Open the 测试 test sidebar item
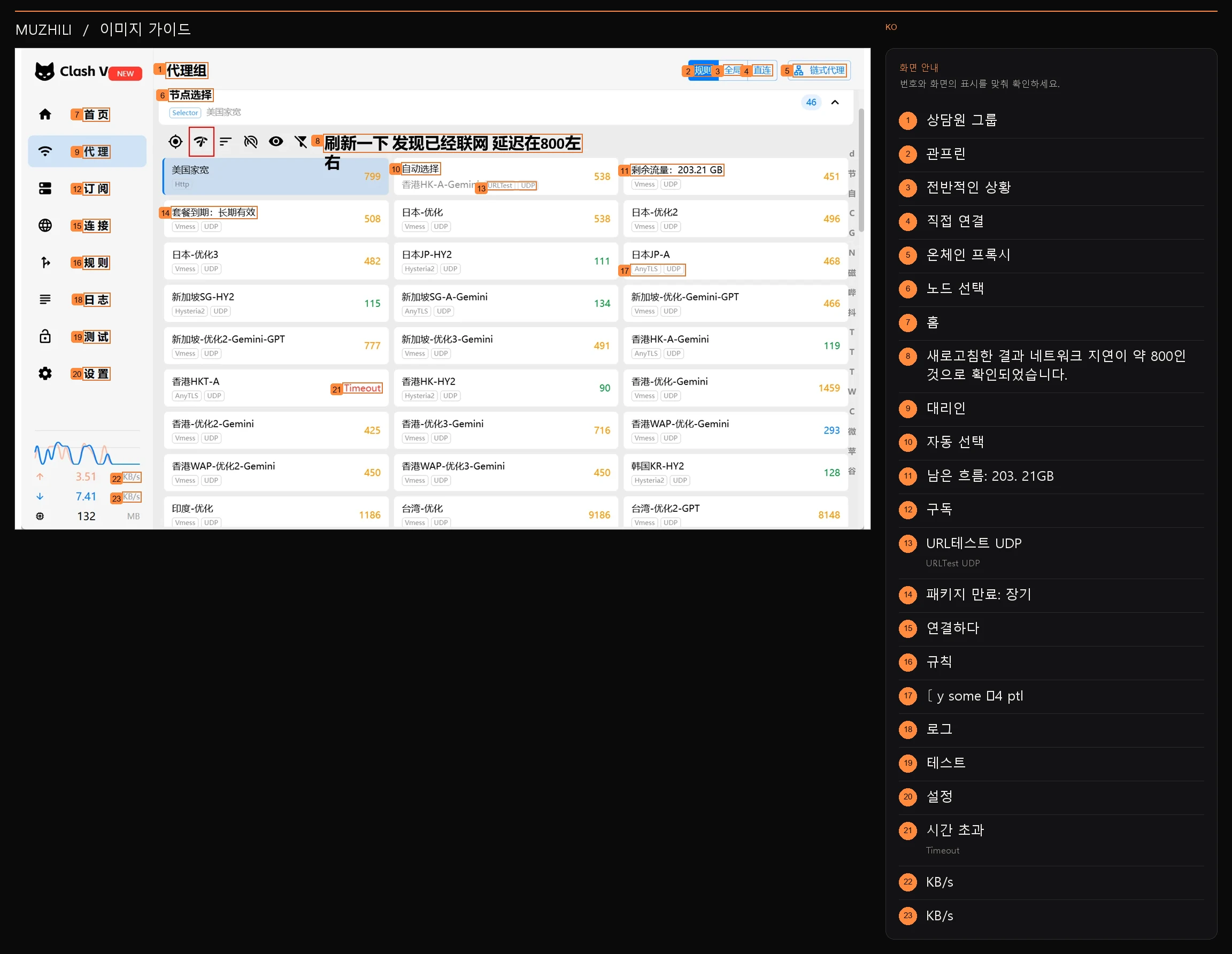 [x=87, y=337]
